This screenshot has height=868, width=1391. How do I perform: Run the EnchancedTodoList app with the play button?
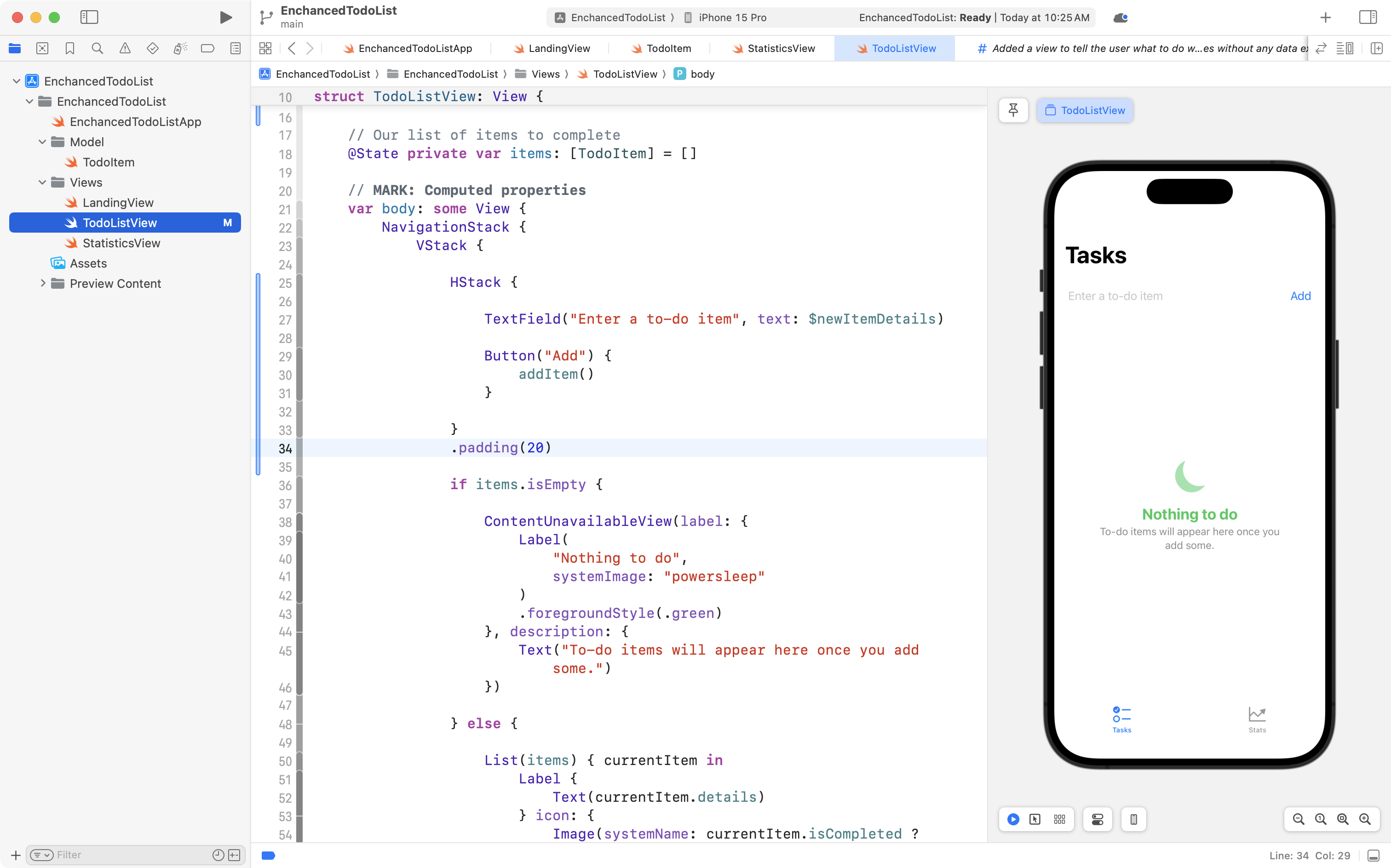pos(225,17)
